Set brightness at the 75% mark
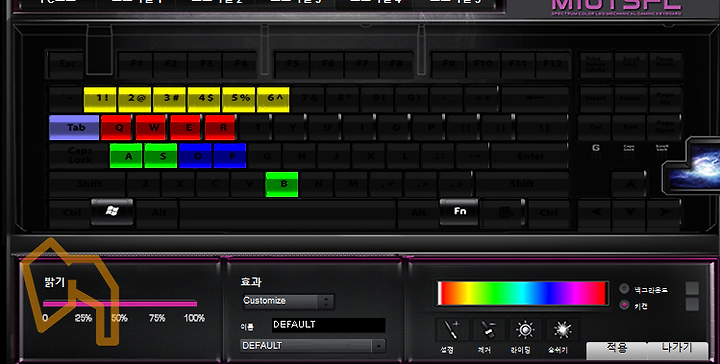The image size is (720, 364). [x=157, y=318]
